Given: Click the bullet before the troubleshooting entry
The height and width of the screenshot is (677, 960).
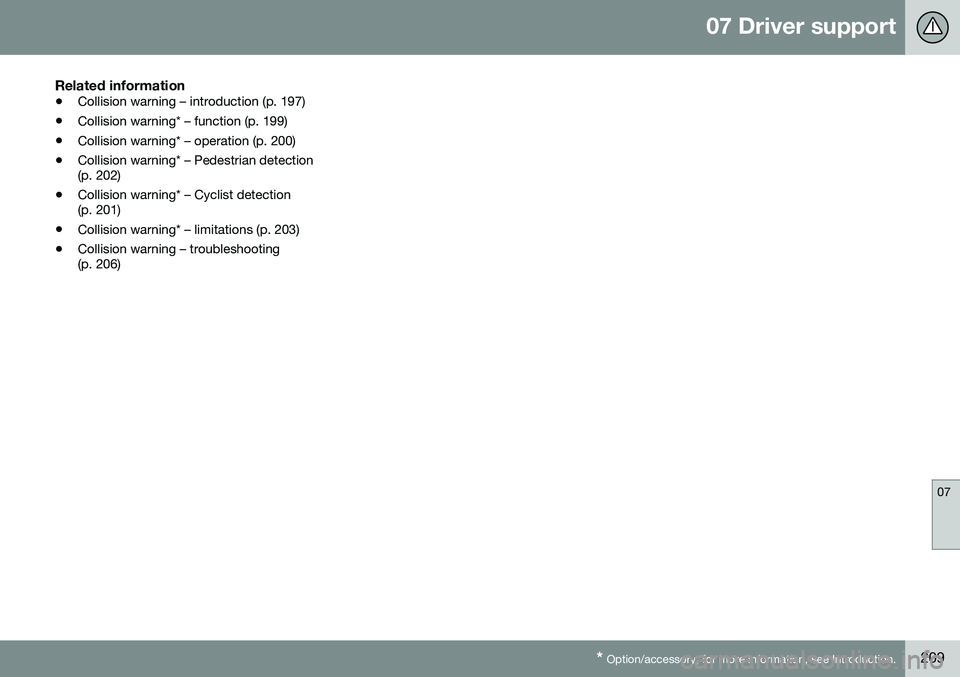Looking at the screenshot, I should pos(61,248).
